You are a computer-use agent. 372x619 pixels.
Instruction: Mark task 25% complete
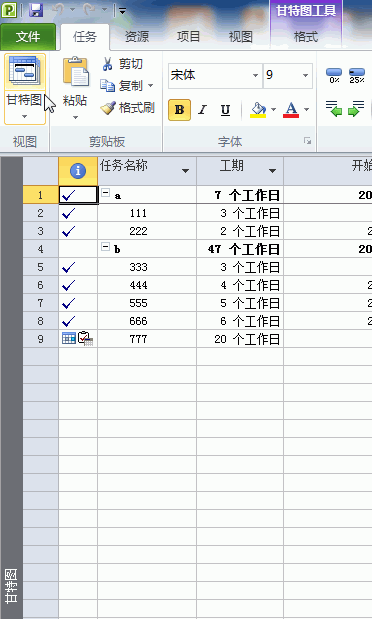pyautogui.click(x=357, y=75)
